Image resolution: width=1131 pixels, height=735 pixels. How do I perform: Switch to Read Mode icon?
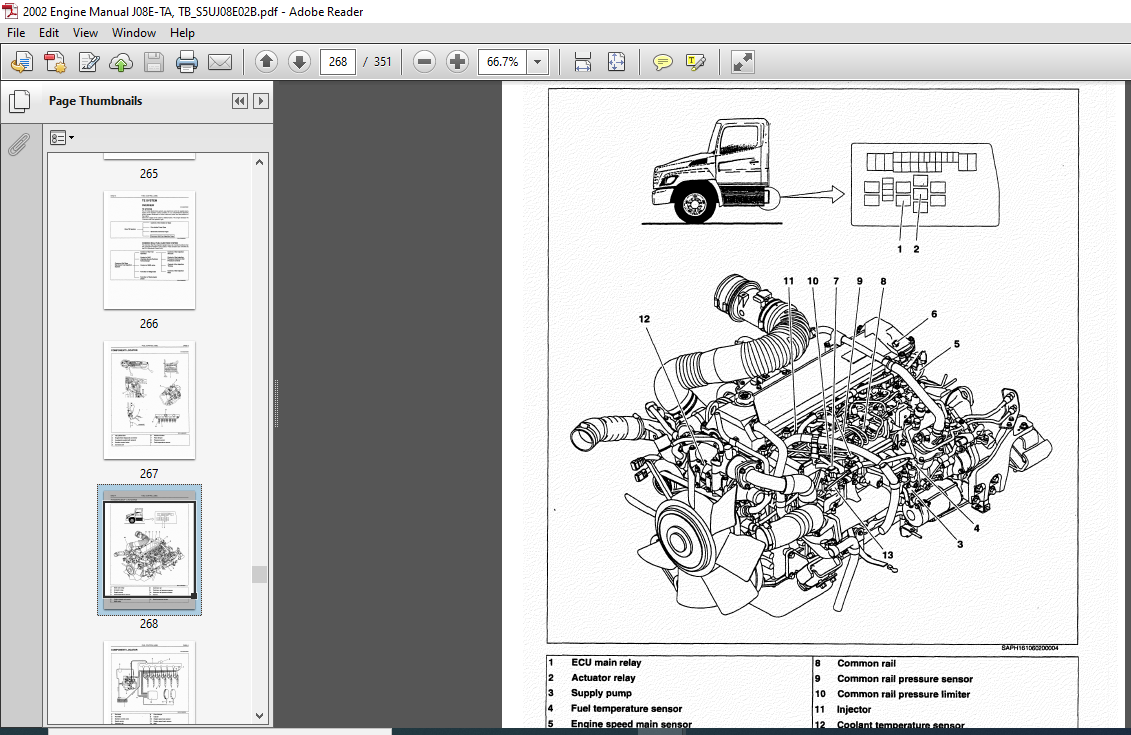click(742, 62)
